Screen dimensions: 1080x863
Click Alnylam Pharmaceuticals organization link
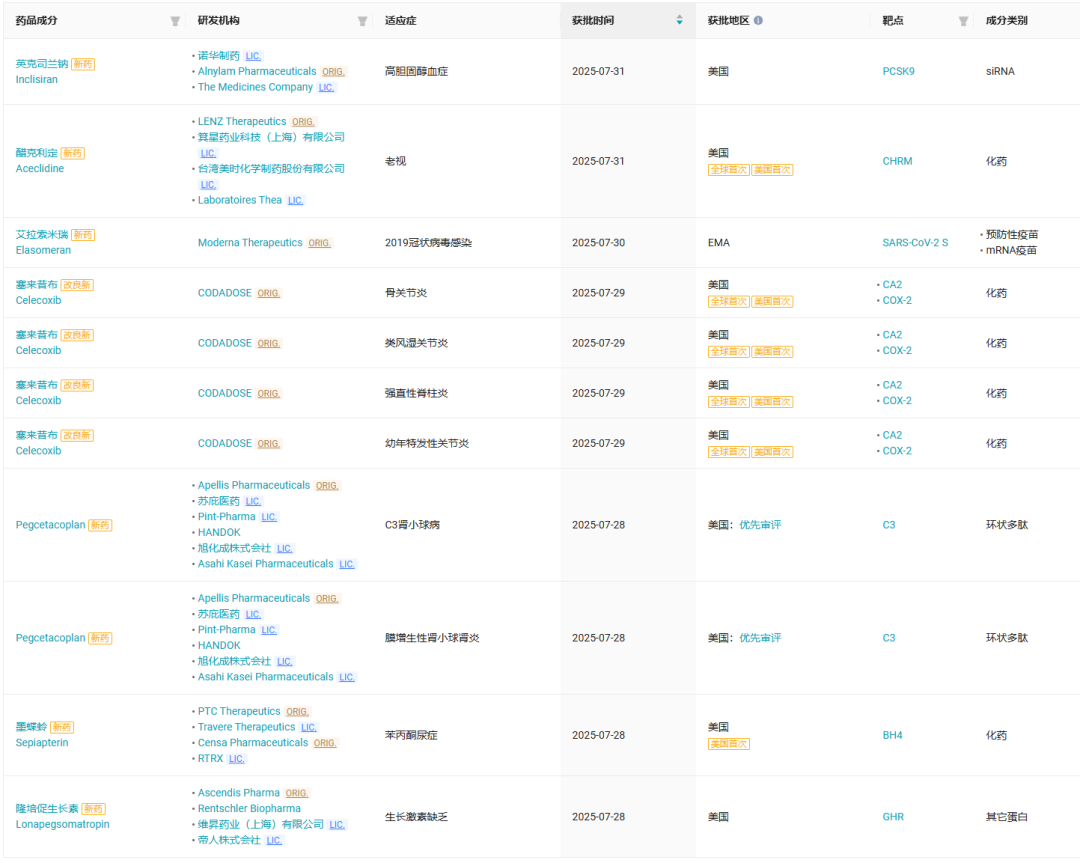257,71
